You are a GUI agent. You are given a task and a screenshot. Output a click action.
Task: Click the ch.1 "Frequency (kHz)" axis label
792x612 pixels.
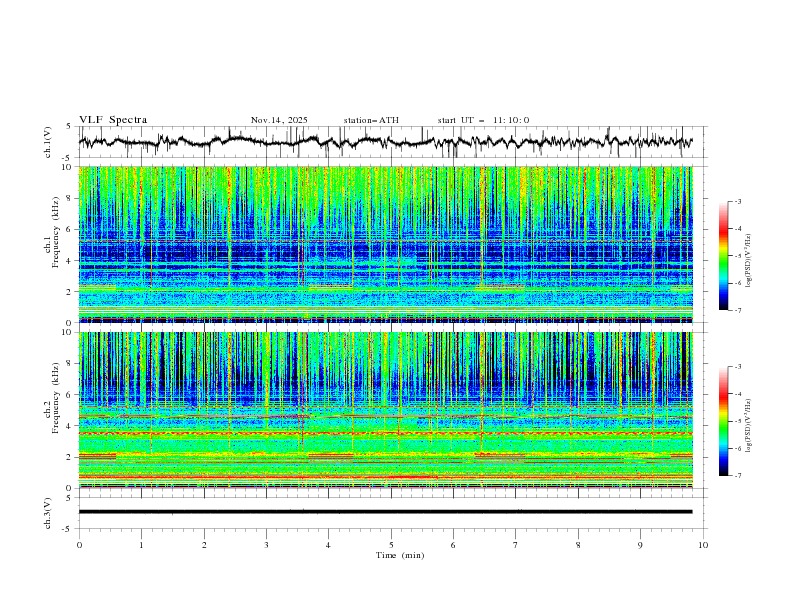point(56,233)
